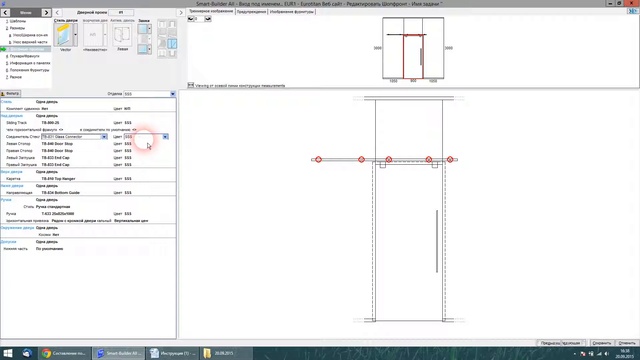This screenshot has width=640, height=360.
Task: Click the leftmost red track fixing marker
Action: (x=318, y=160)
